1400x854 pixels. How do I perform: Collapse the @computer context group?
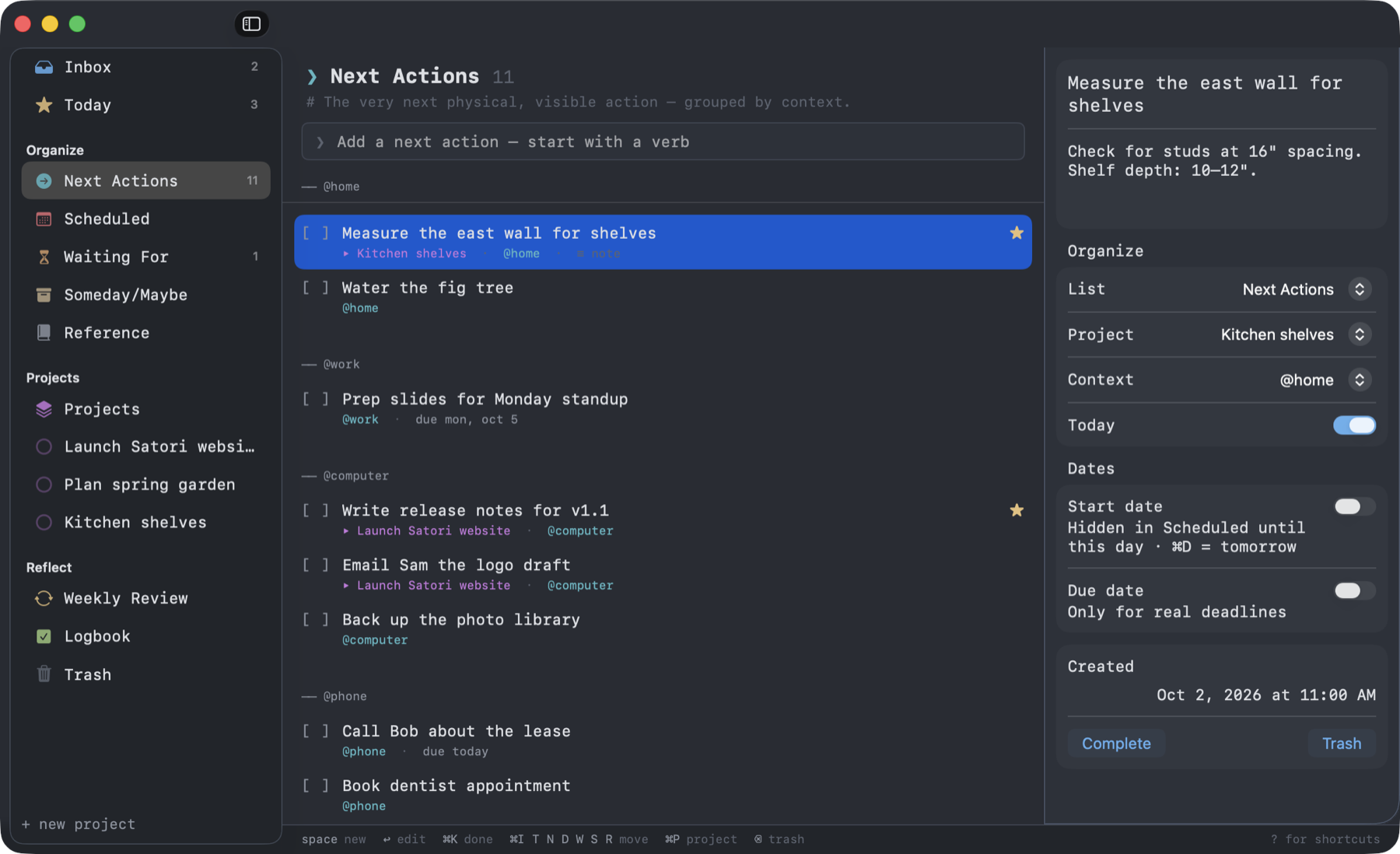345,476
